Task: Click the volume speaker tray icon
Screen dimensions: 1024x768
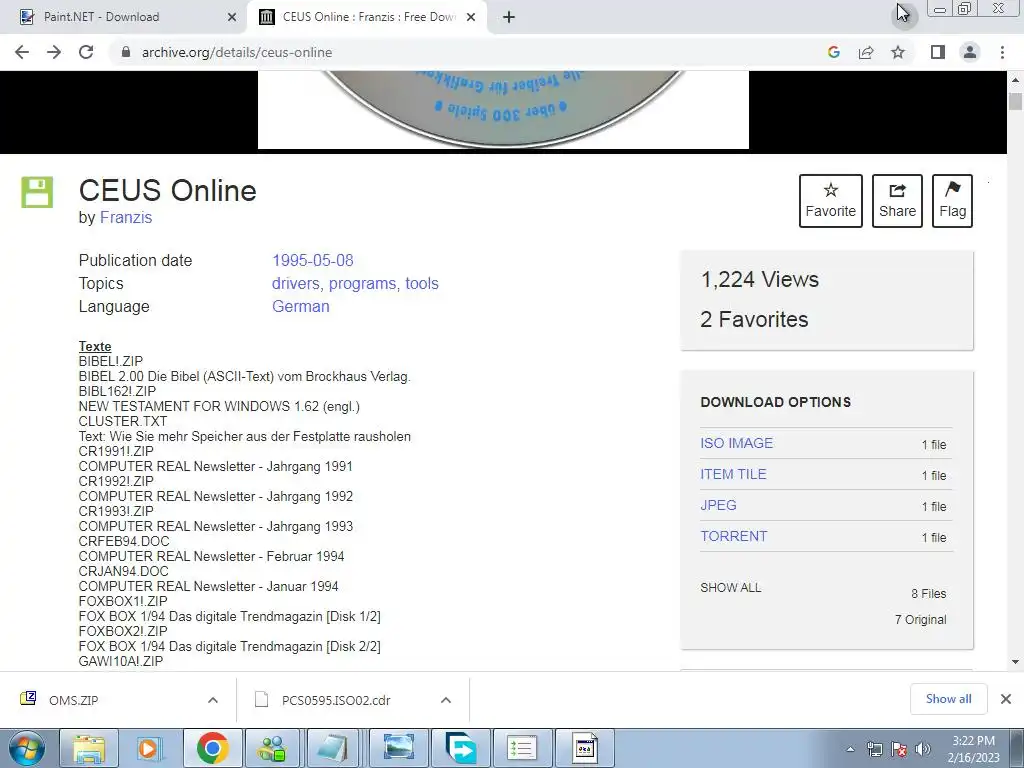Action: pos(923,749)
